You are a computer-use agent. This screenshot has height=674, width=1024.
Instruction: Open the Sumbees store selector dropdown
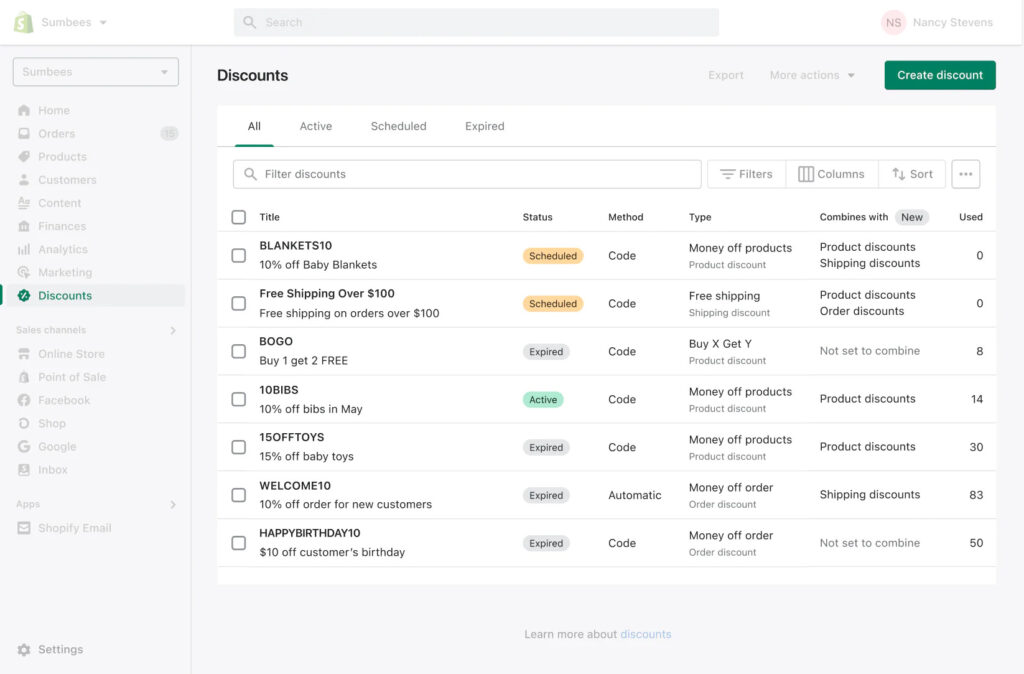pos(96,72)
